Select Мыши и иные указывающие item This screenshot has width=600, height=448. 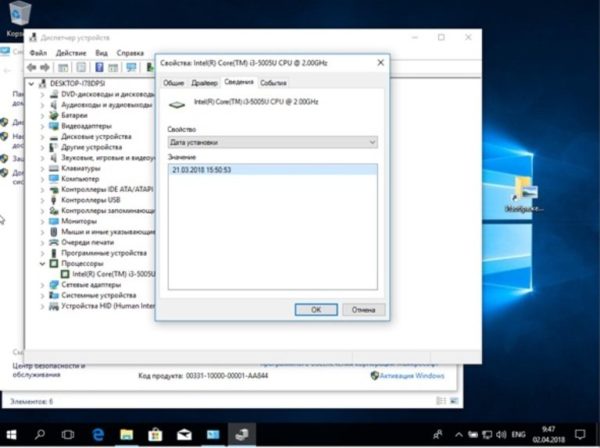108,232
